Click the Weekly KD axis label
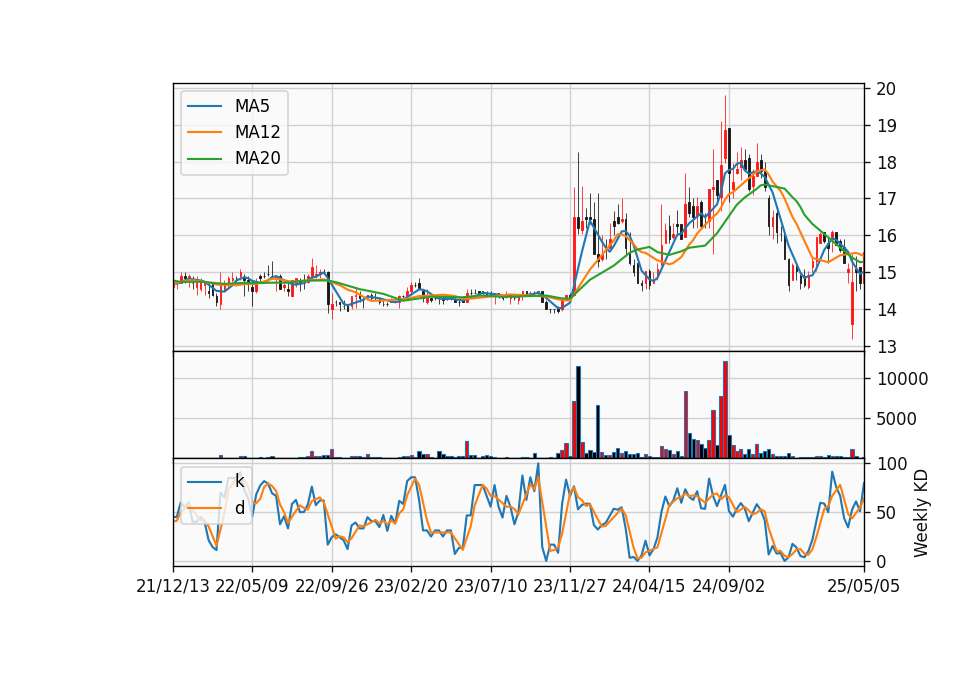The height and width of the screenshot is (690, 960). pyautogui.click(x=921, y=513)
